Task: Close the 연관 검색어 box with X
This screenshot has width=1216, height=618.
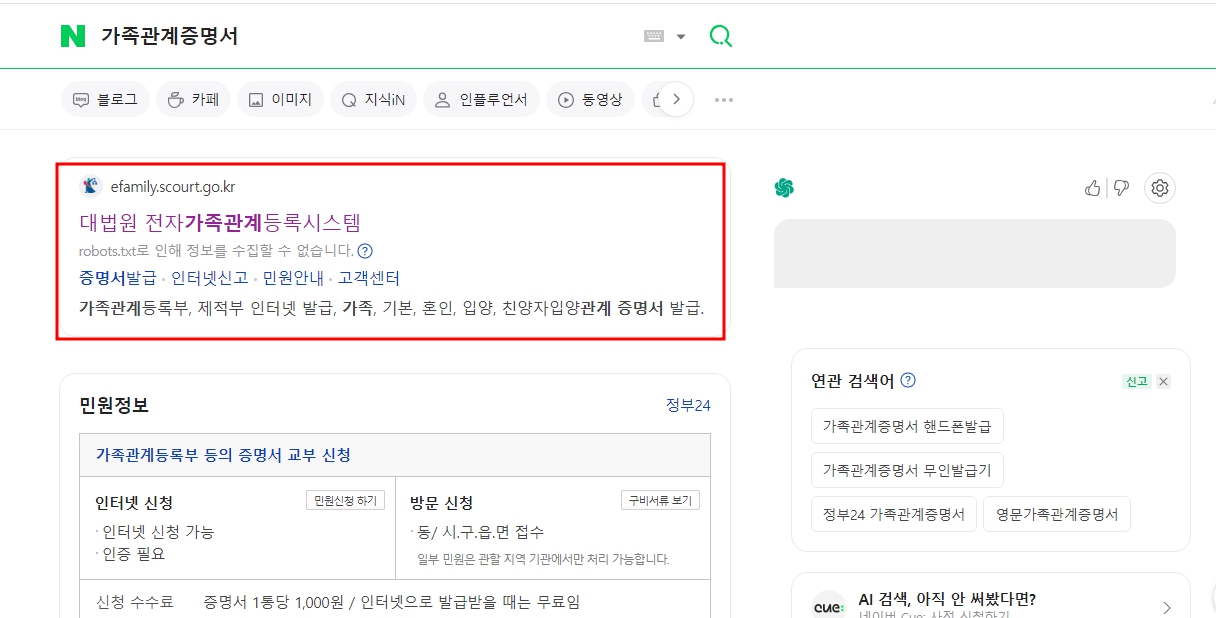Action: click(x=1163, y=381)
